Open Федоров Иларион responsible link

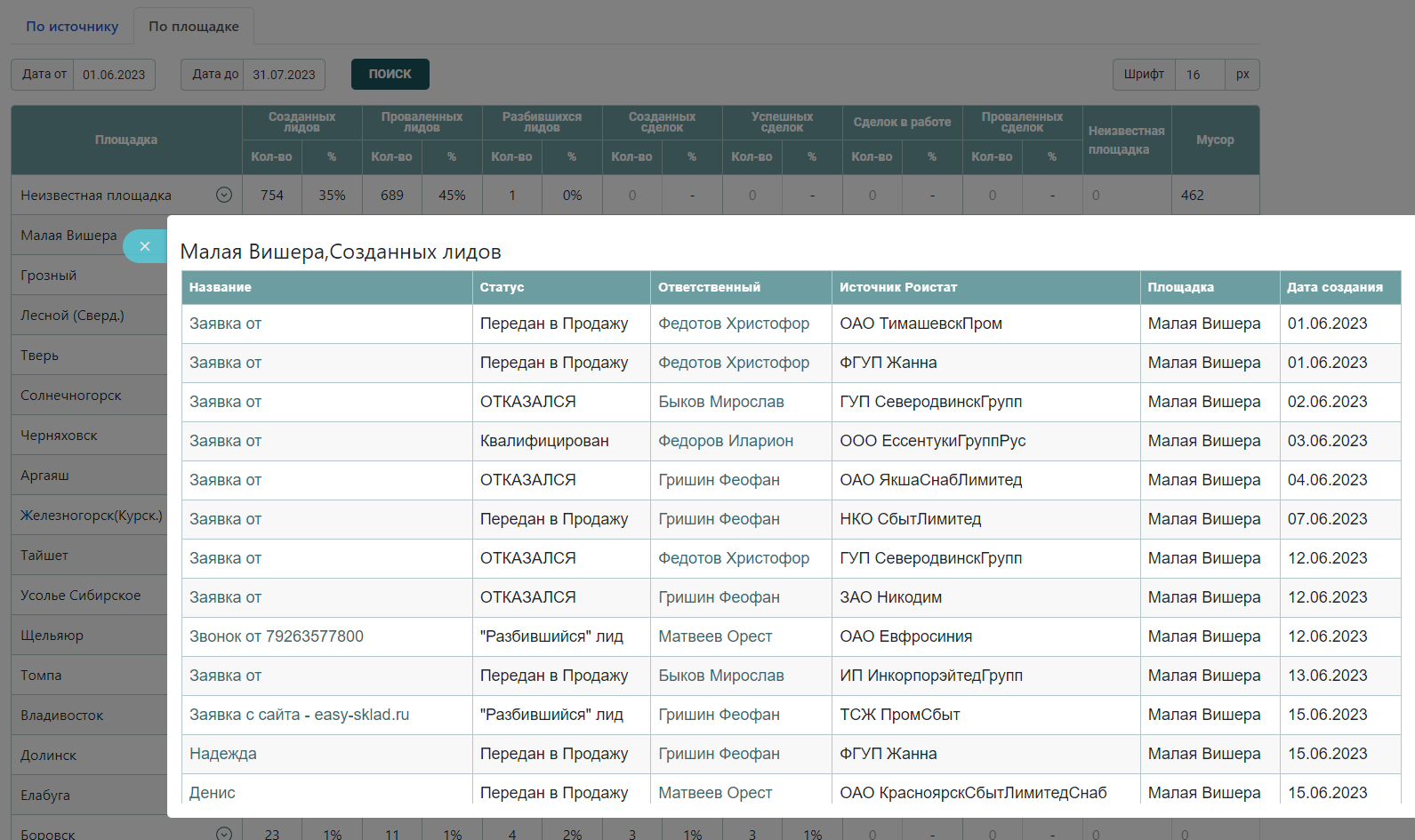point(726,441)
